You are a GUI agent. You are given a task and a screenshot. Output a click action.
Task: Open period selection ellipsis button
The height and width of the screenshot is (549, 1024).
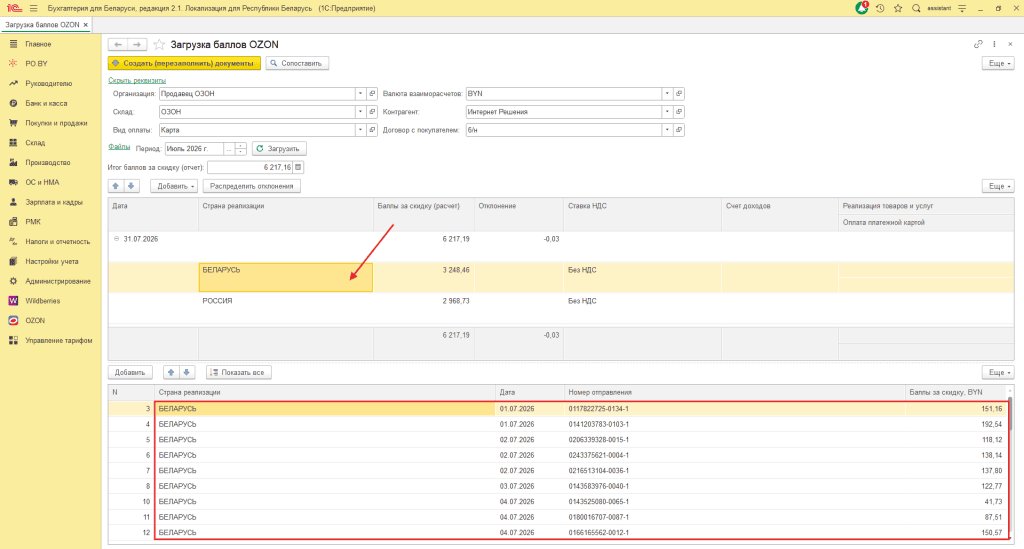[229, 149]
